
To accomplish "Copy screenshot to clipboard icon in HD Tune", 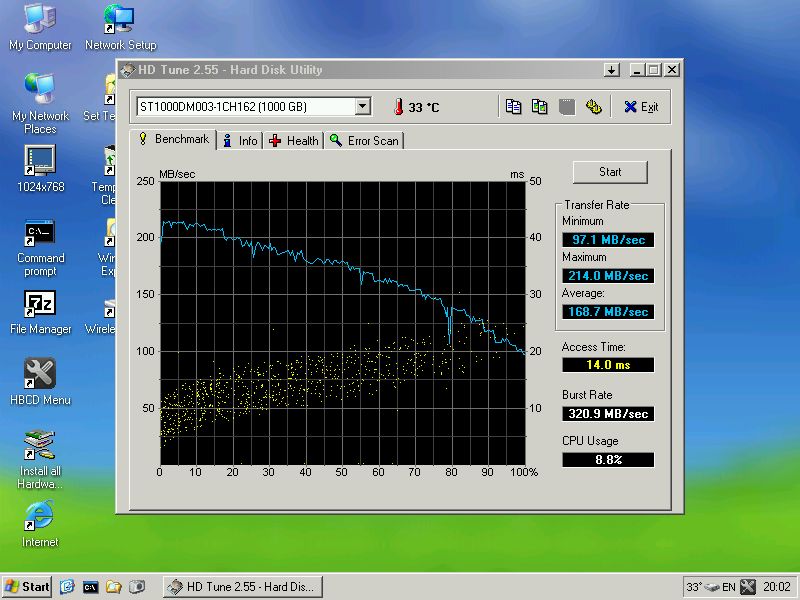I will 540,107.
